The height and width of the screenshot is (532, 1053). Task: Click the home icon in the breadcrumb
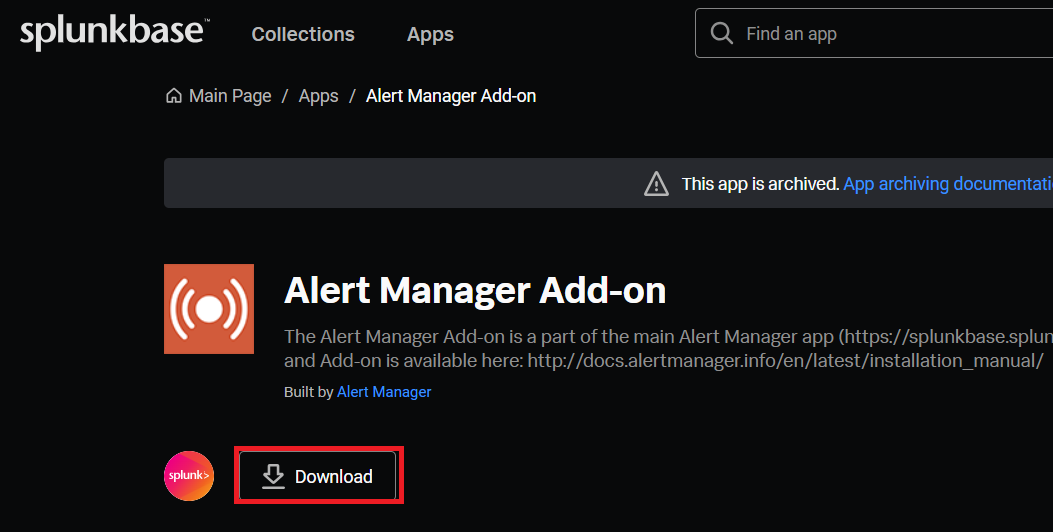tap(174, 96)
